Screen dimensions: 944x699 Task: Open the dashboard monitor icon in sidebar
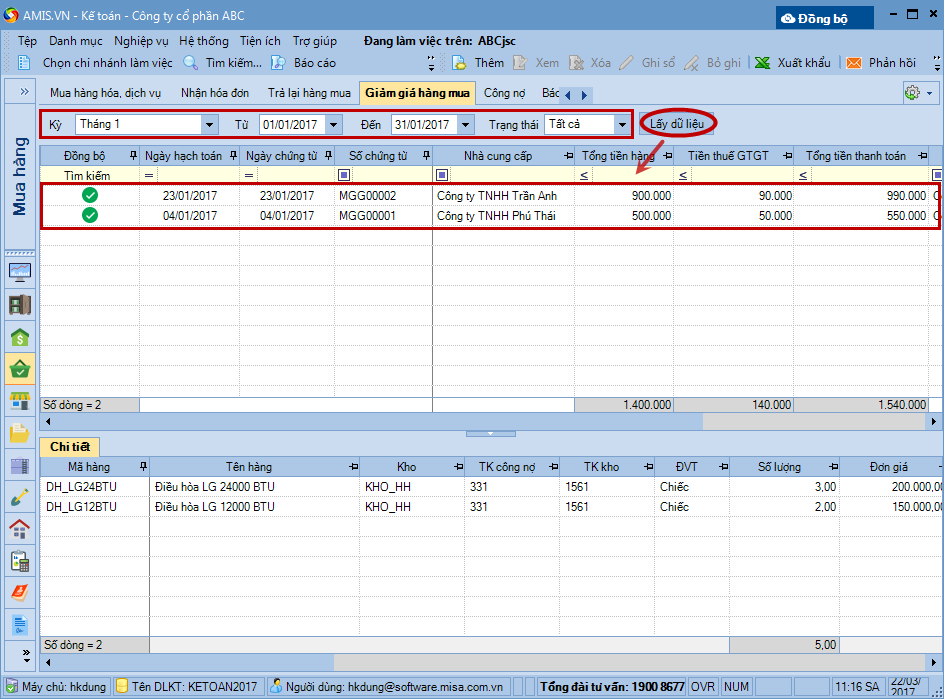click(19, 272)
